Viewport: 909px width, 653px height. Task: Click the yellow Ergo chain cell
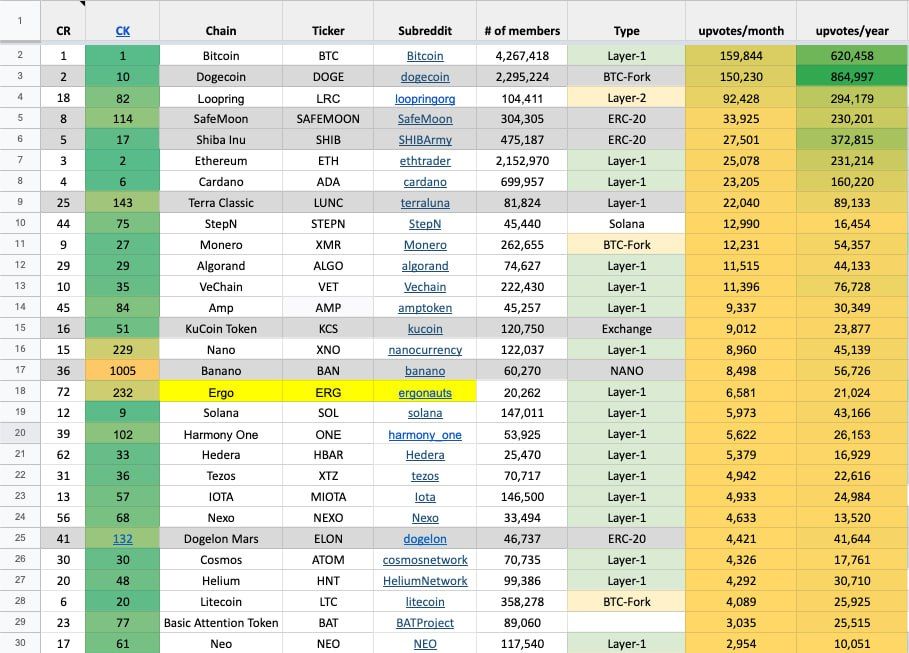(x=221, y=393)
